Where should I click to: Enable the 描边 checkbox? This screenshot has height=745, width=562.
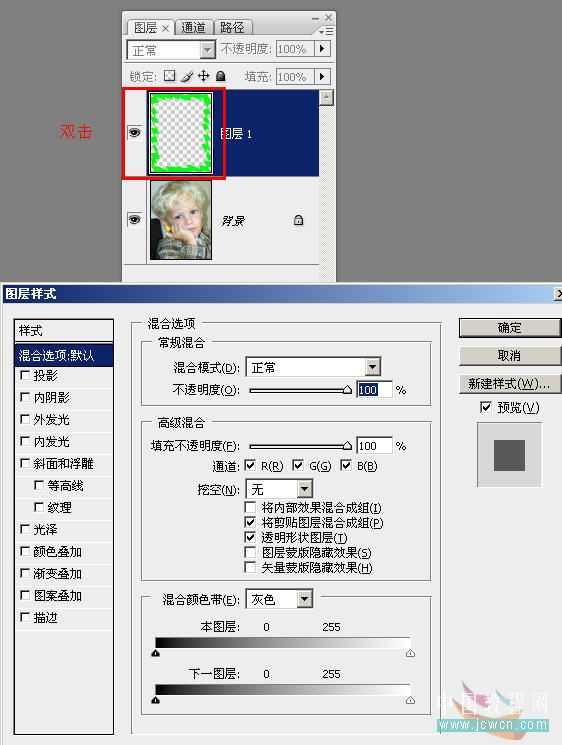click(x=25, y=617)
